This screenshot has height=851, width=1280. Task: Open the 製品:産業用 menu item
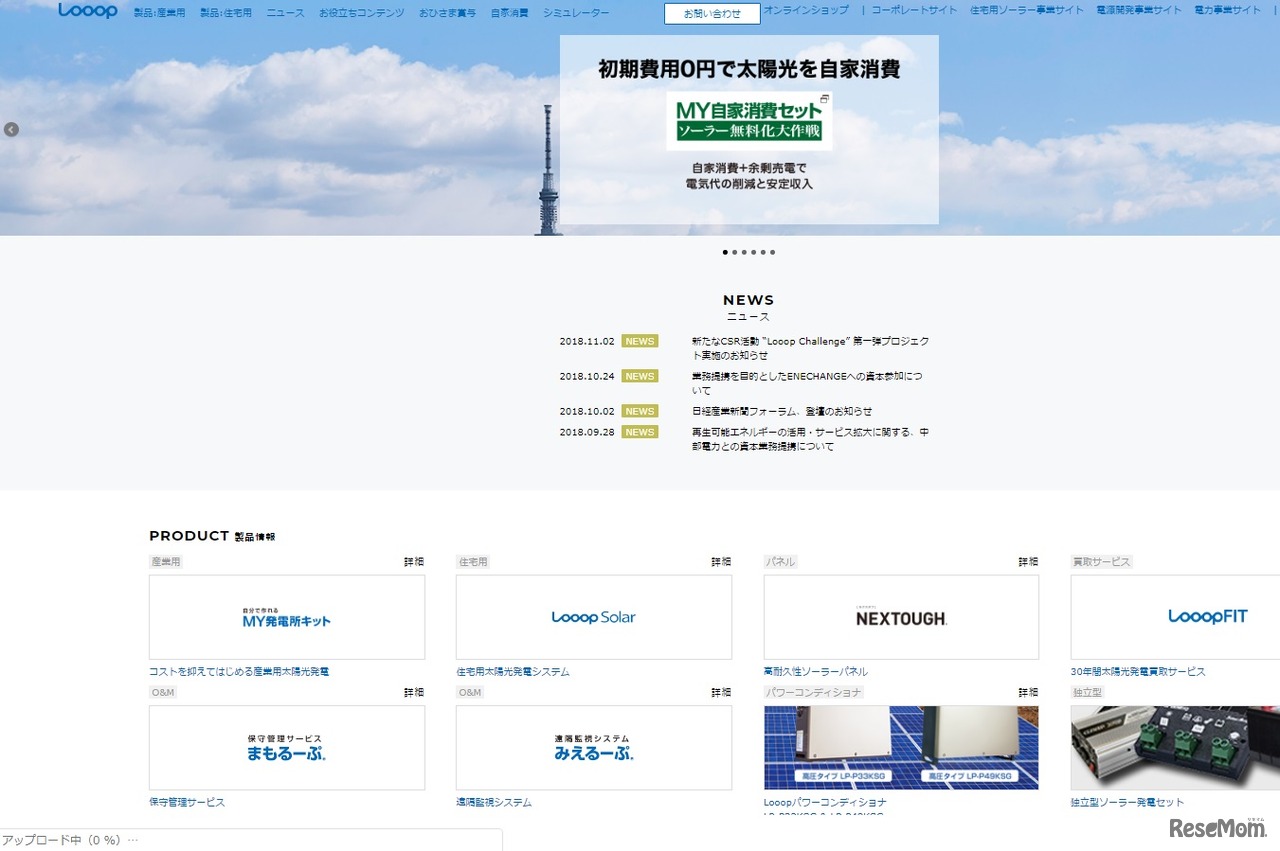[159, 13]
